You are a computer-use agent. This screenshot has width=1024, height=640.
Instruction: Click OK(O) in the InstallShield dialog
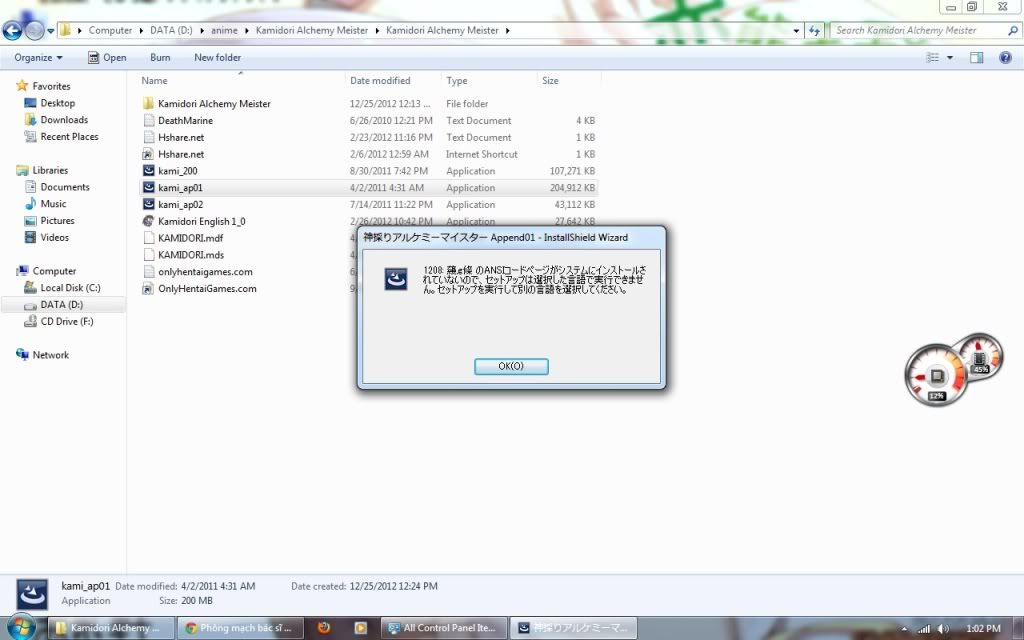tap(511, 366)
